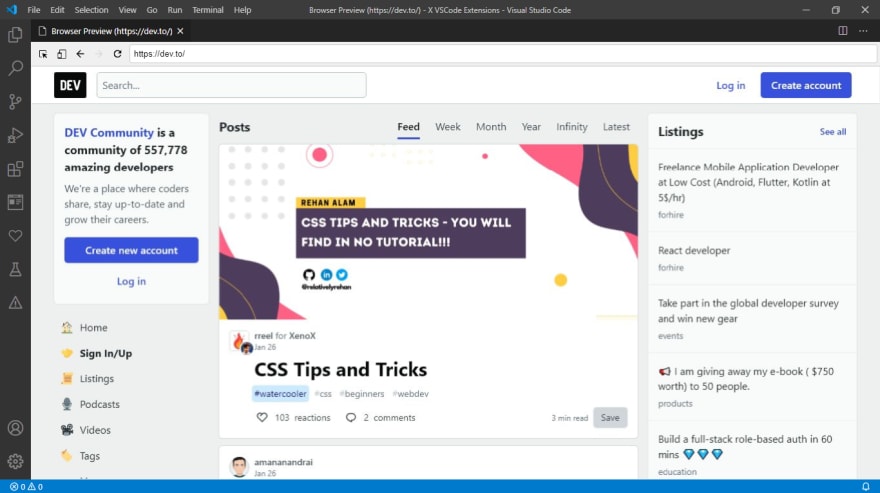Open the Terminal menu
Screen dimensions: 880x493
click(208, 10)
